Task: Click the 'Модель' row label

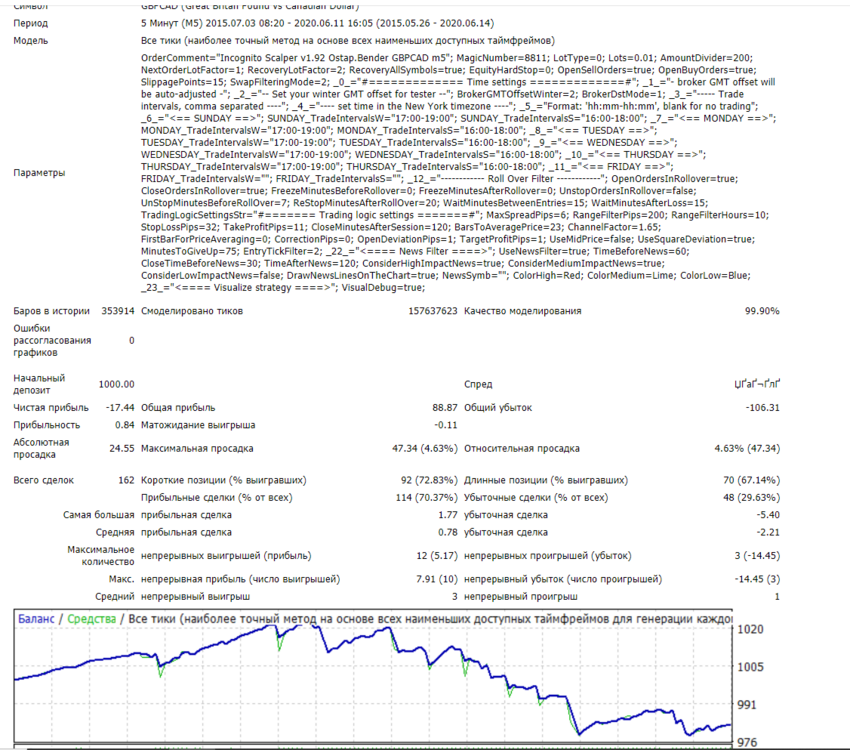Action: [30, 41]
